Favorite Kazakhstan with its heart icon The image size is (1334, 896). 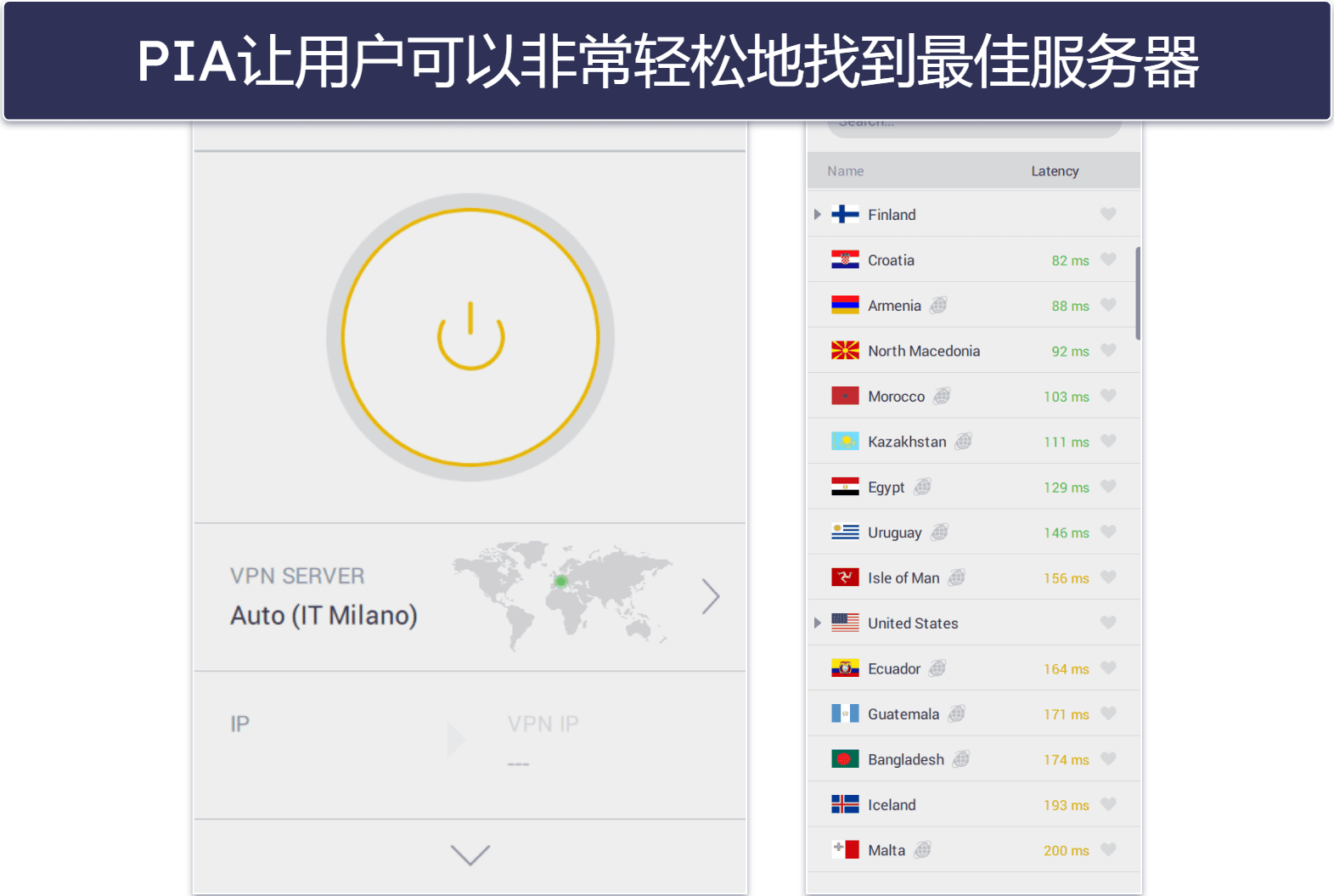[x=1108, y=442]
